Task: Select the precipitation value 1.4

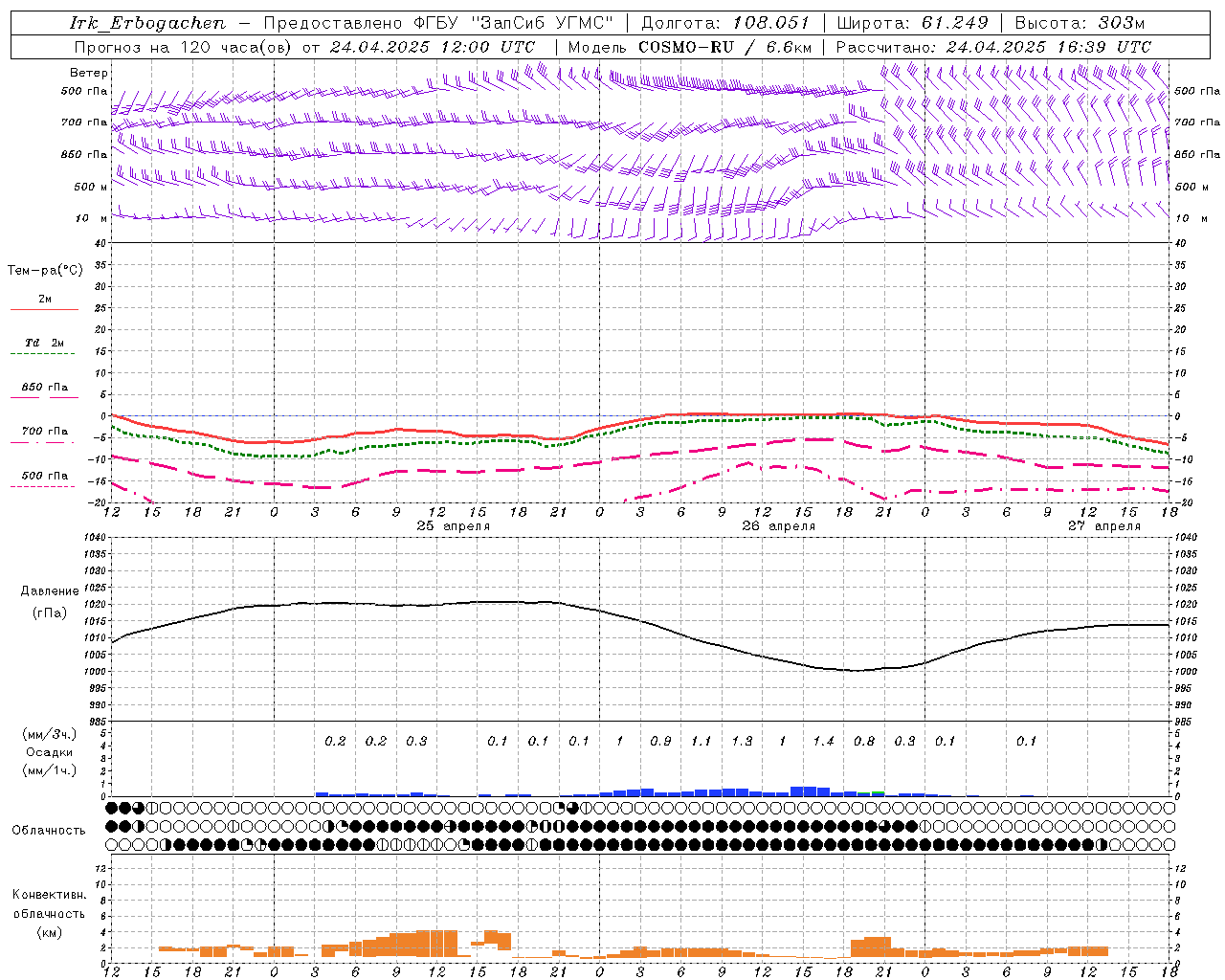Action: (x=823, y=742)
